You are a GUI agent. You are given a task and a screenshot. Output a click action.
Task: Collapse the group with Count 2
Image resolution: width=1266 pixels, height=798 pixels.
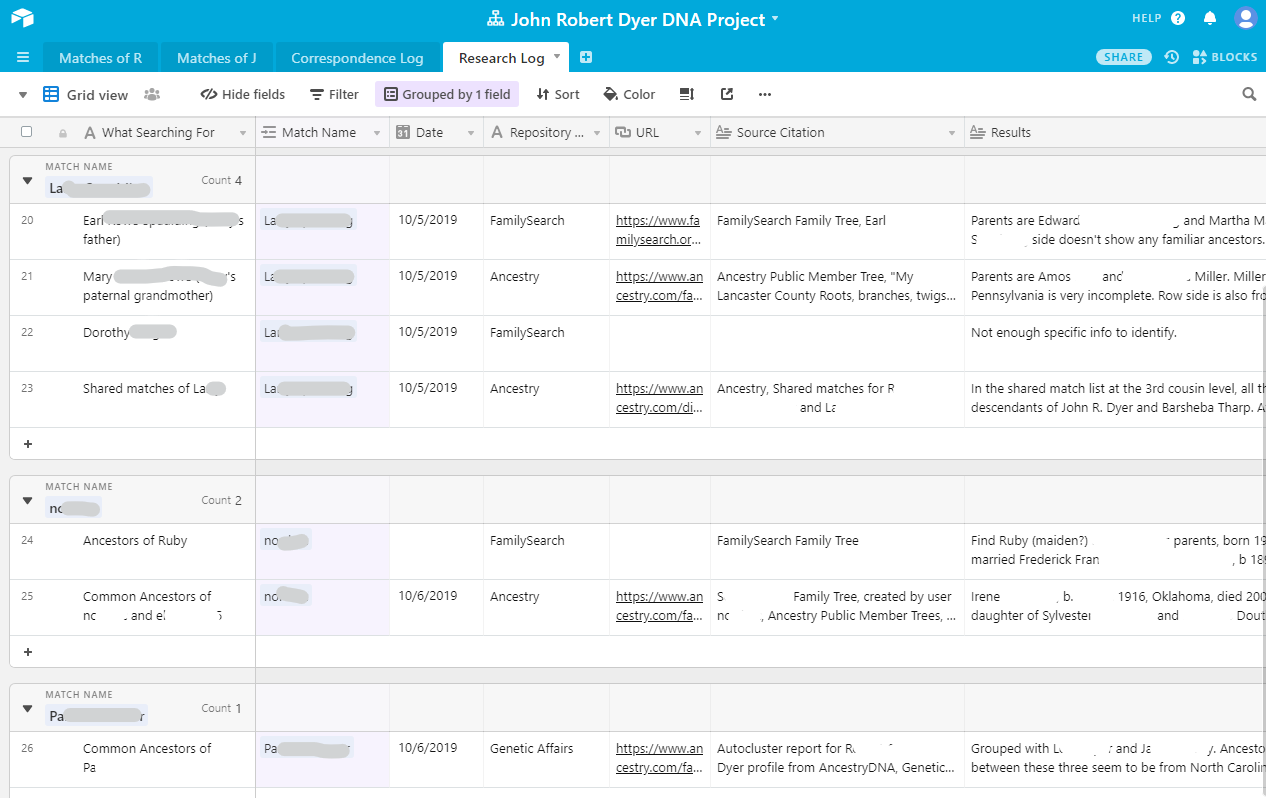point(27,501)
